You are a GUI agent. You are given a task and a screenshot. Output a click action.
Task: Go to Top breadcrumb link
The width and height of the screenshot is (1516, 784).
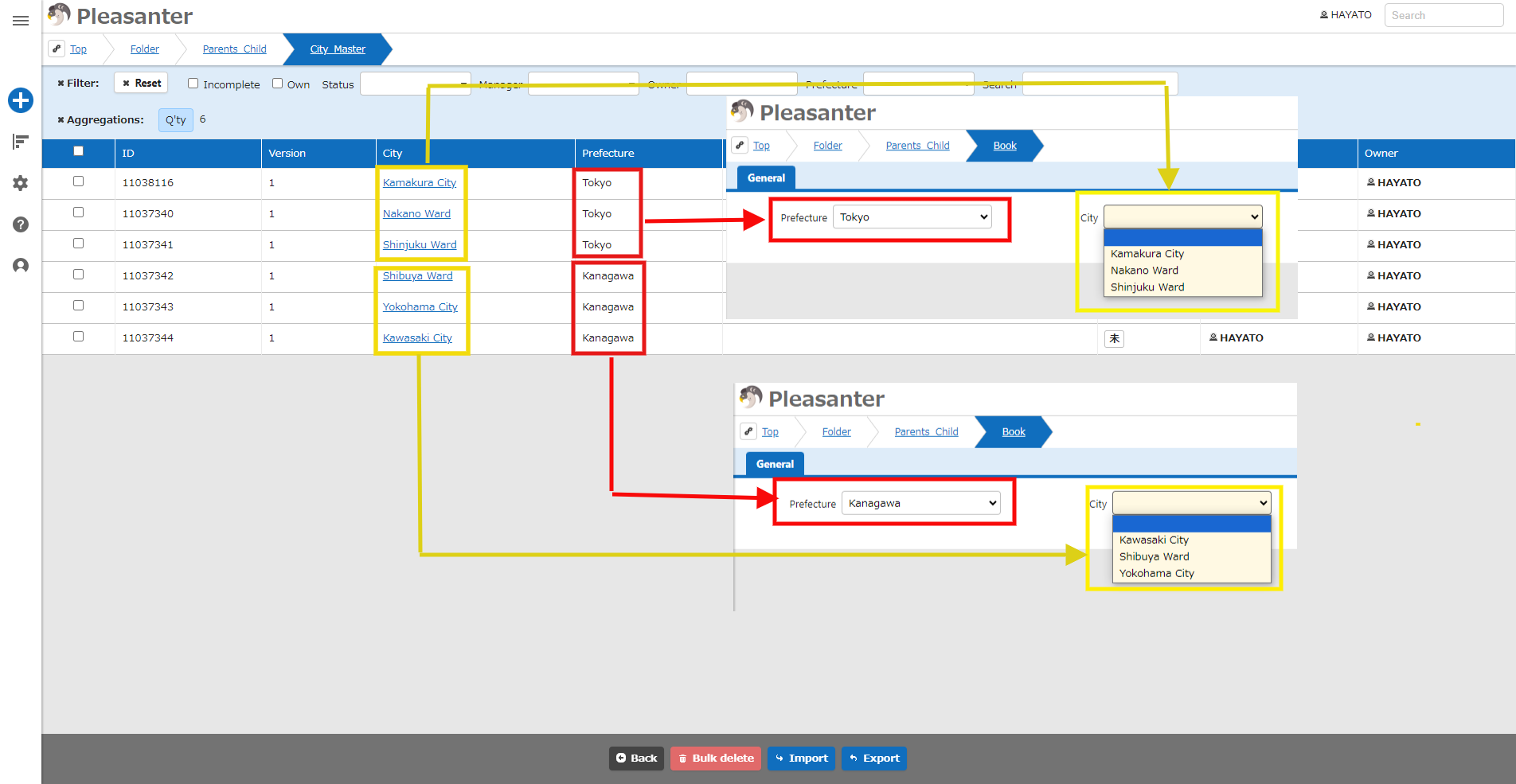point(78,49)
